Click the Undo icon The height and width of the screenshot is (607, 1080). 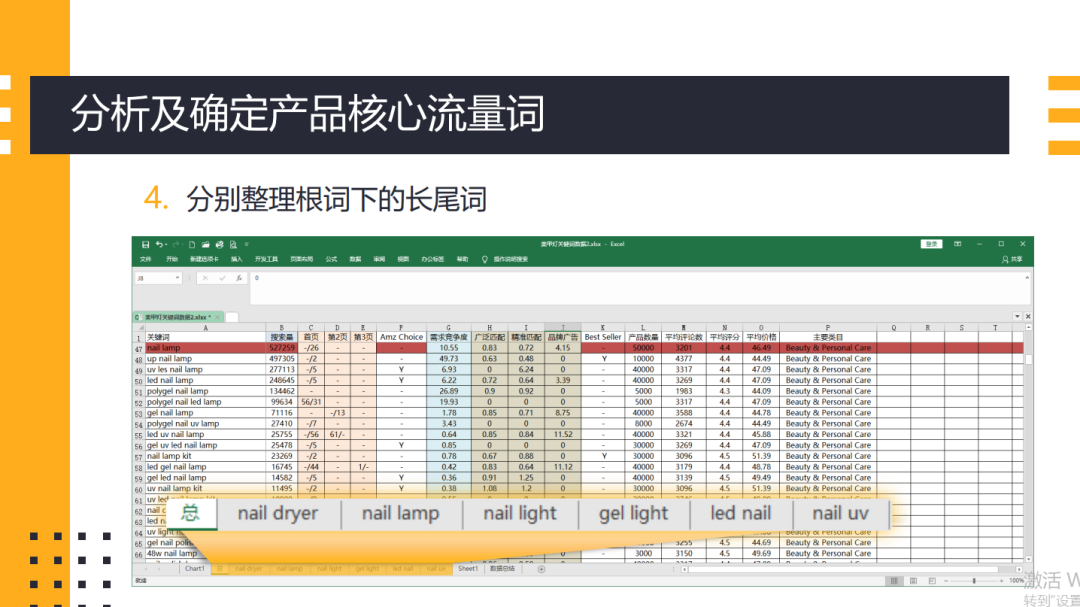(x=159, y=243)
